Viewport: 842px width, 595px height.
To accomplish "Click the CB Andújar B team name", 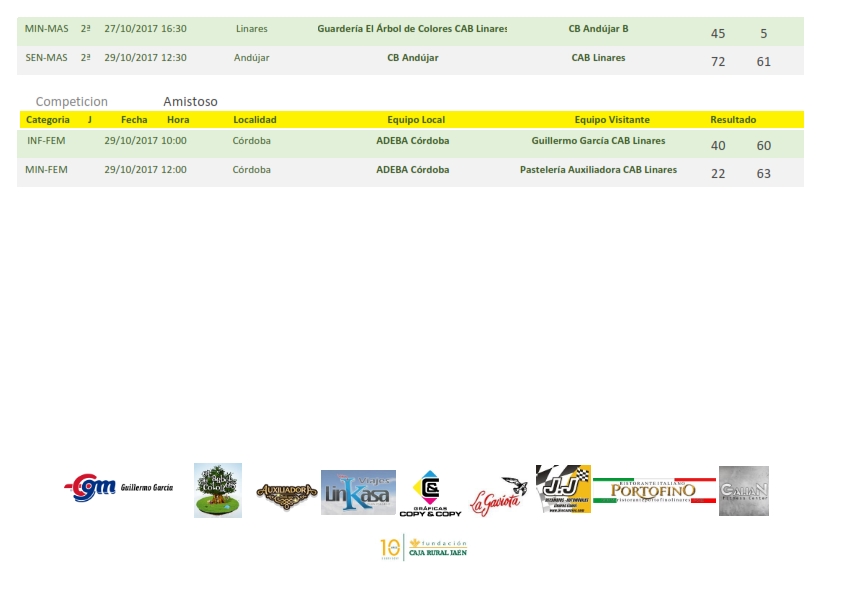I will [x=598, y=29].
